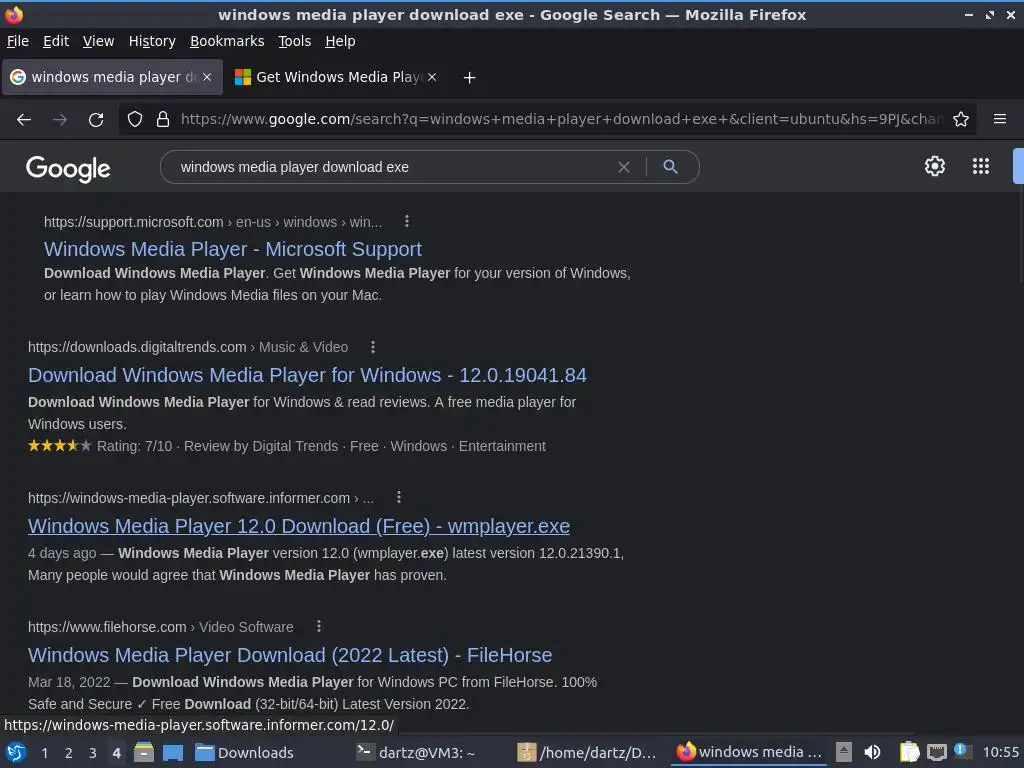This screenshot has width=1024, height=768.
Task: Open Google quick settings gear
Action: (x=935, y=166)
